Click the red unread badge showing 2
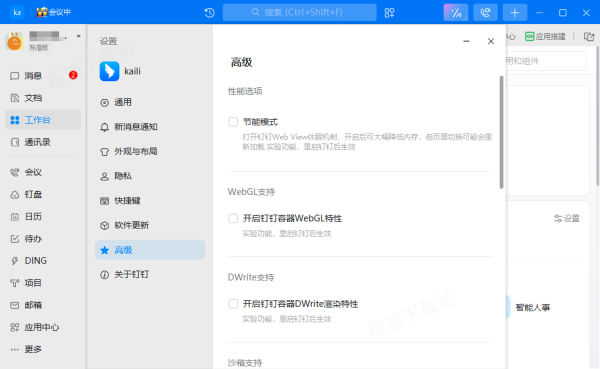The image size is (600, 369). pyautogui.click(x=73, y=75)
